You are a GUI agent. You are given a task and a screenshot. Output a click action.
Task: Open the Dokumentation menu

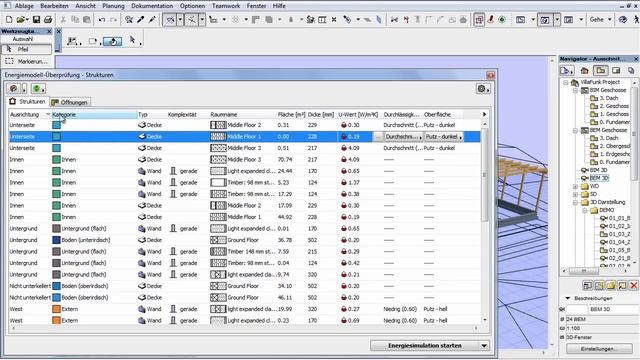(x=152, y=6)
